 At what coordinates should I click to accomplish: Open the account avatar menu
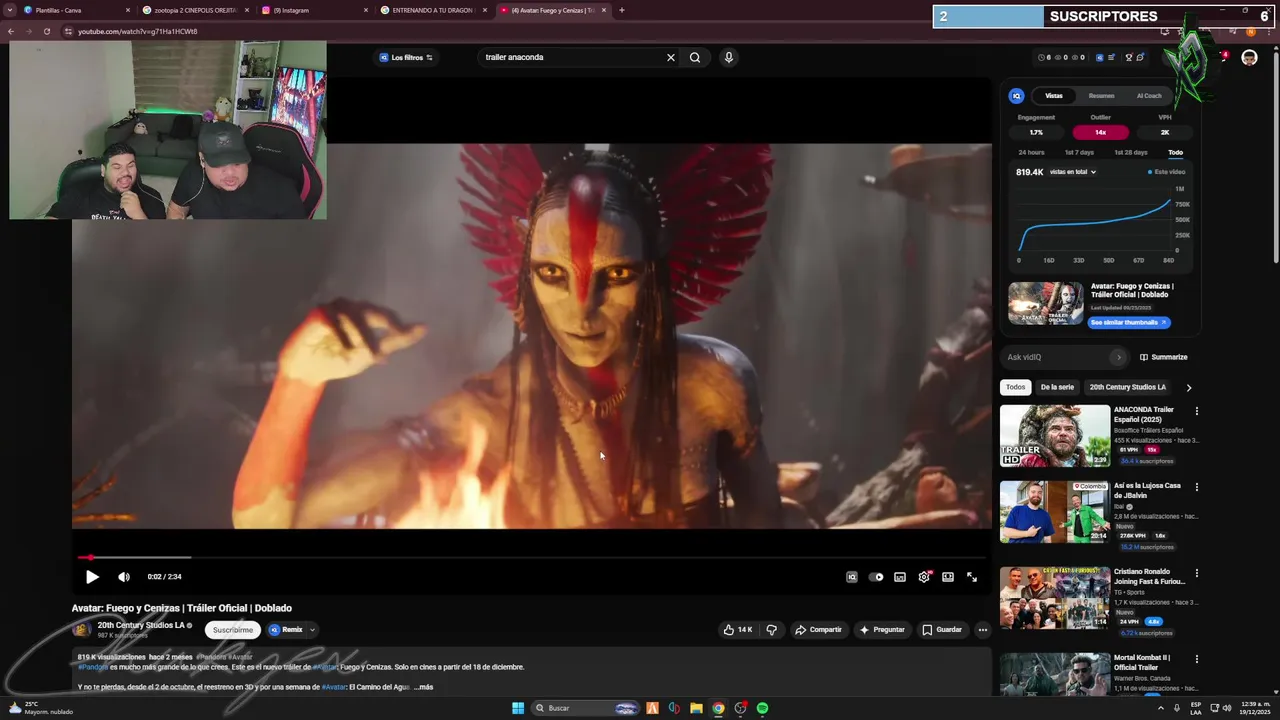click(1249, 57)
